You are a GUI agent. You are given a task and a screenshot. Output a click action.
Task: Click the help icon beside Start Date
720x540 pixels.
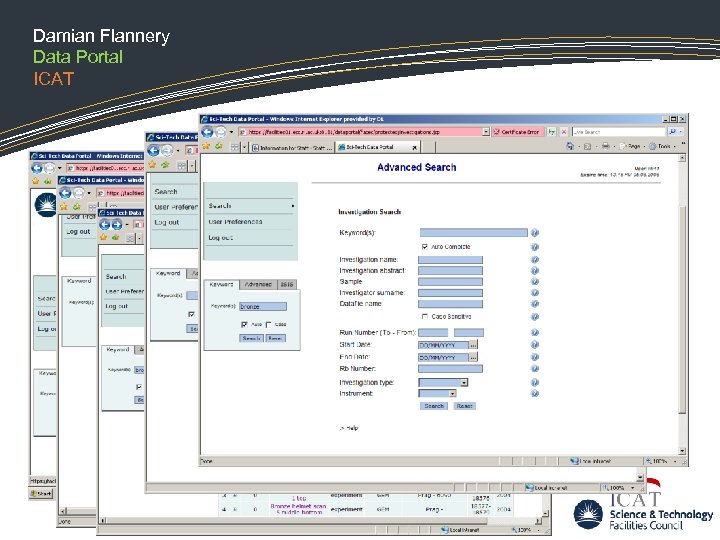pyautogui.click(x=535, y=345)
